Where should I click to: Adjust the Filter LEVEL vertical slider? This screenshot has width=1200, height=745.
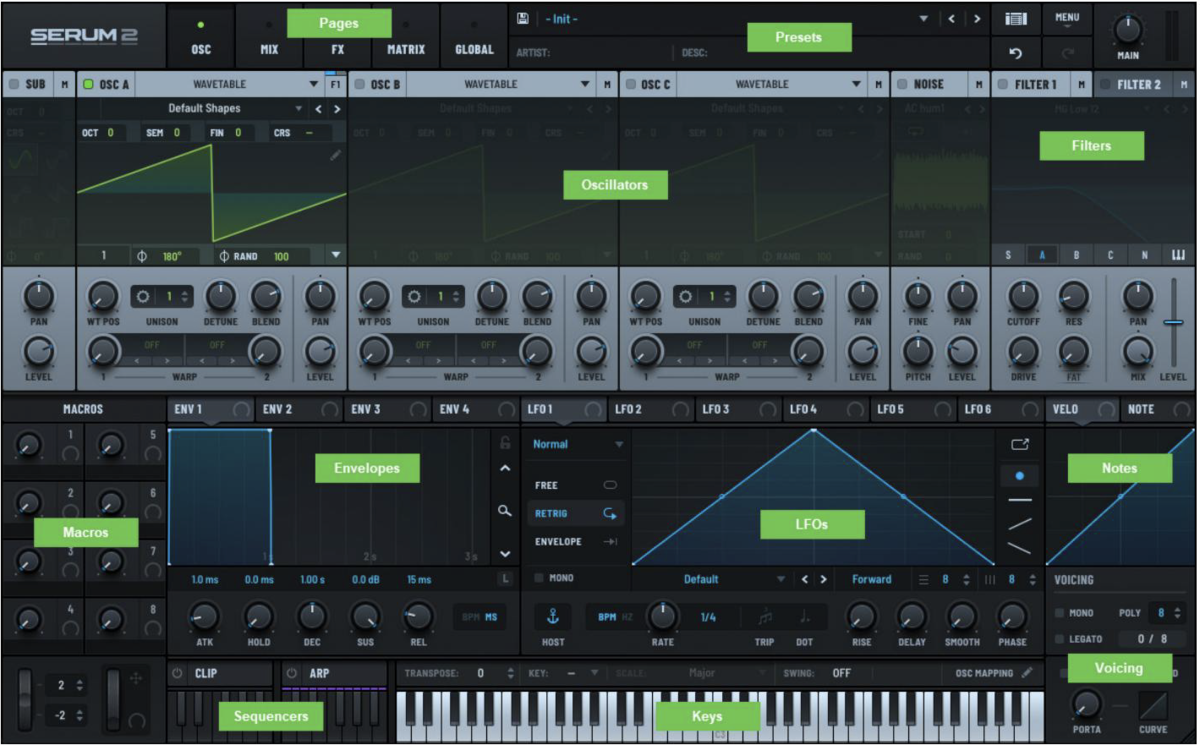pos(1173,322)
